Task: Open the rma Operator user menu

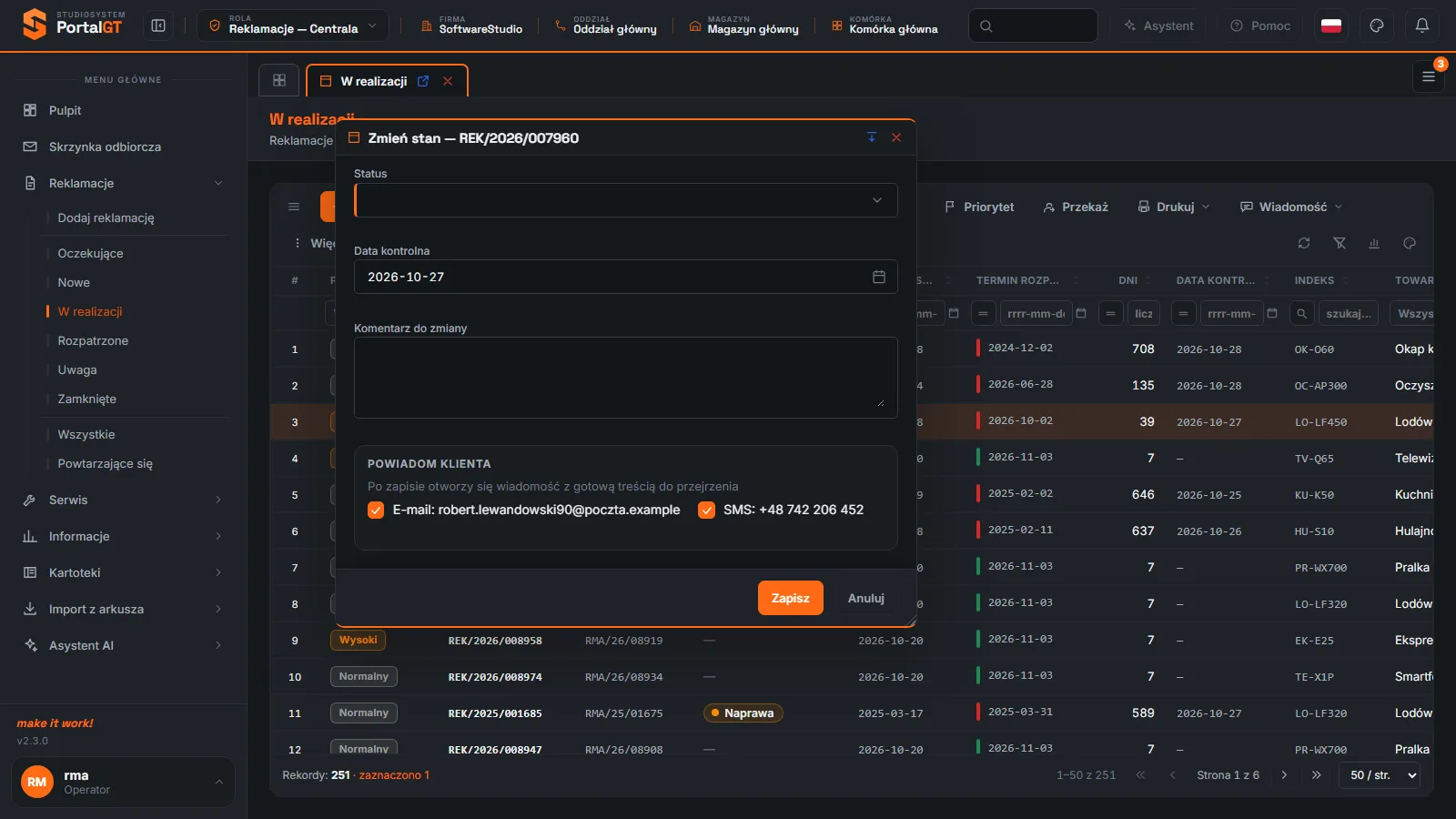Action: point(123,782)
